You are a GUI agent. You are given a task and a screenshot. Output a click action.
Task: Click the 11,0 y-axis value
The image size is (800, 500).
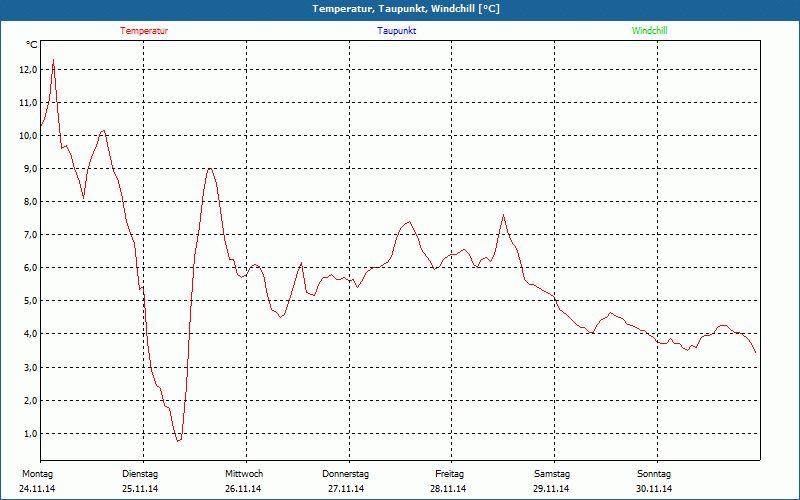(28, 103)
